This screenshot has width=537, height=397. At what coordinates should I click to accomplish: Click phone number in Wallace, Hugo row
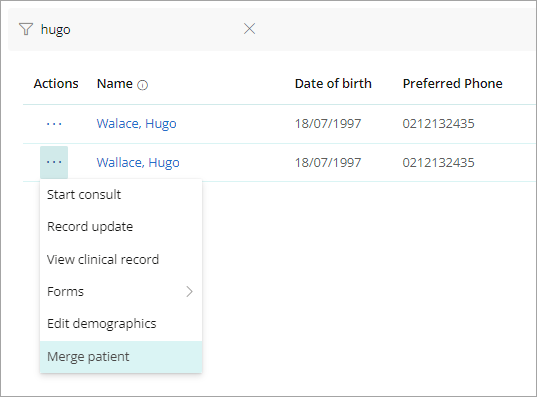[x=438, y=163]
